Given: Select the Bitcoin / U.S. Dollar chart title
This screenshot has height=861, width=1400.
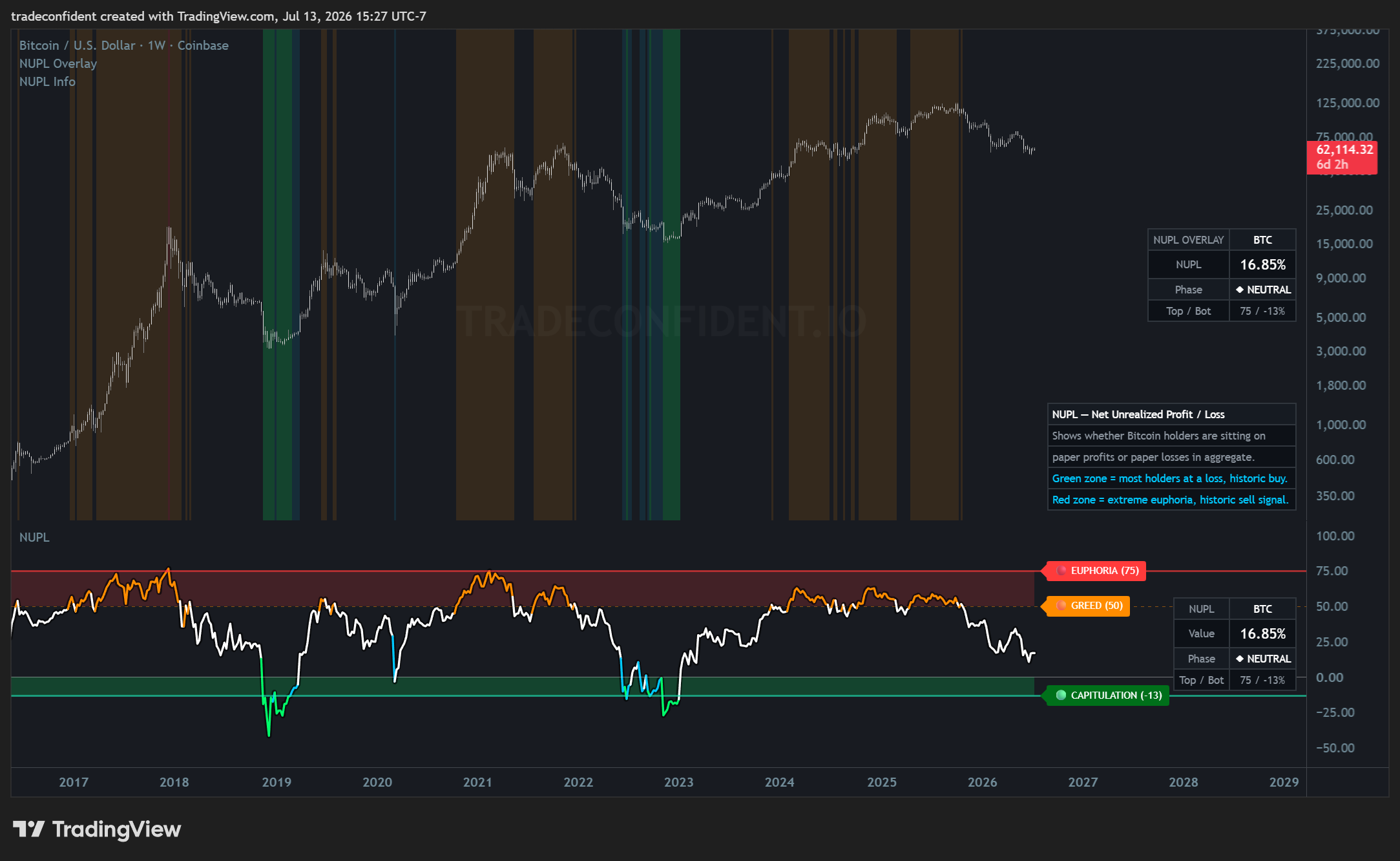Looking at the screenshot, I should pos(124,45).
